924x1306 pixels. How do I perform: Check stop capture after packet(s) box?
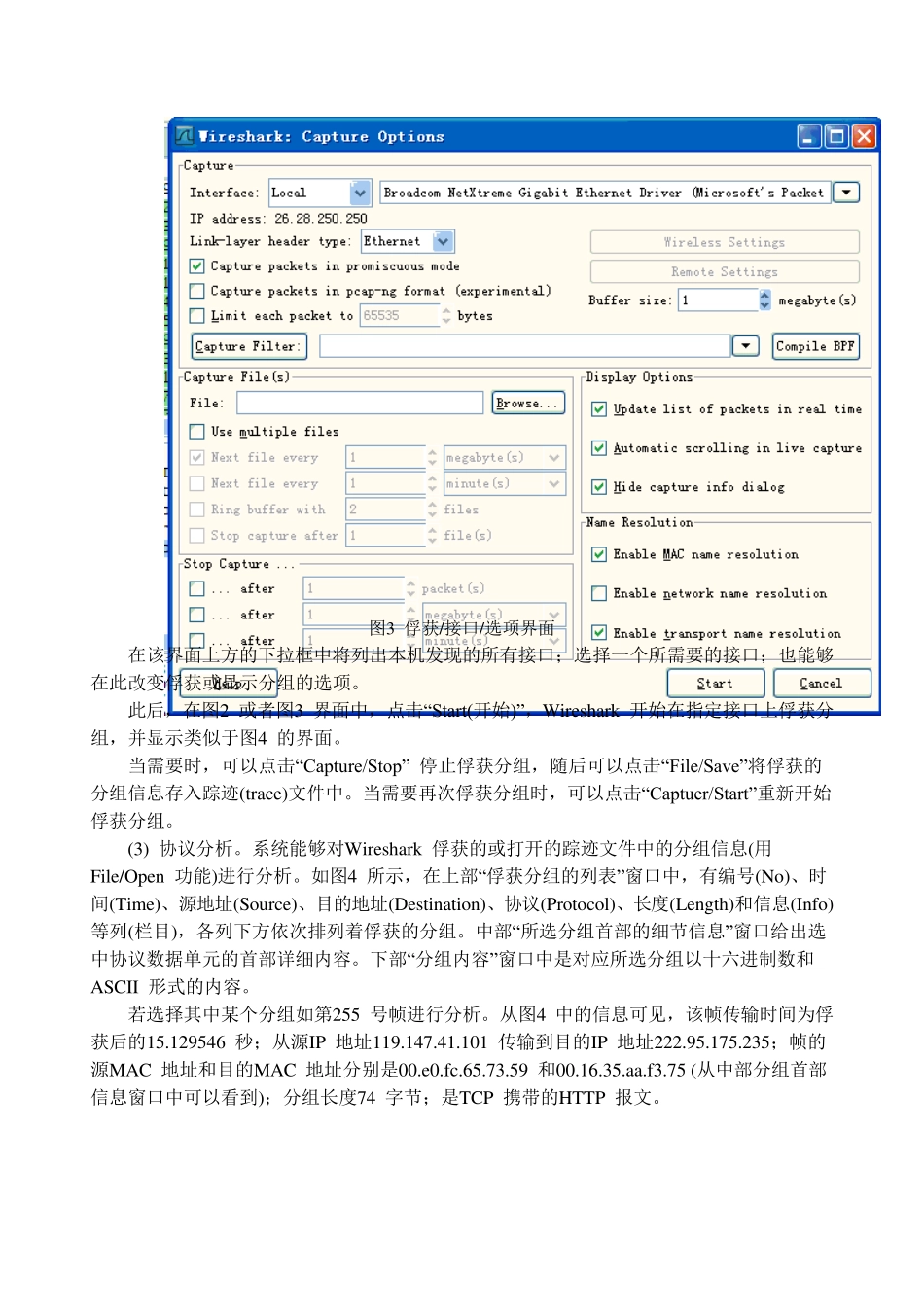tap(197, 589)
